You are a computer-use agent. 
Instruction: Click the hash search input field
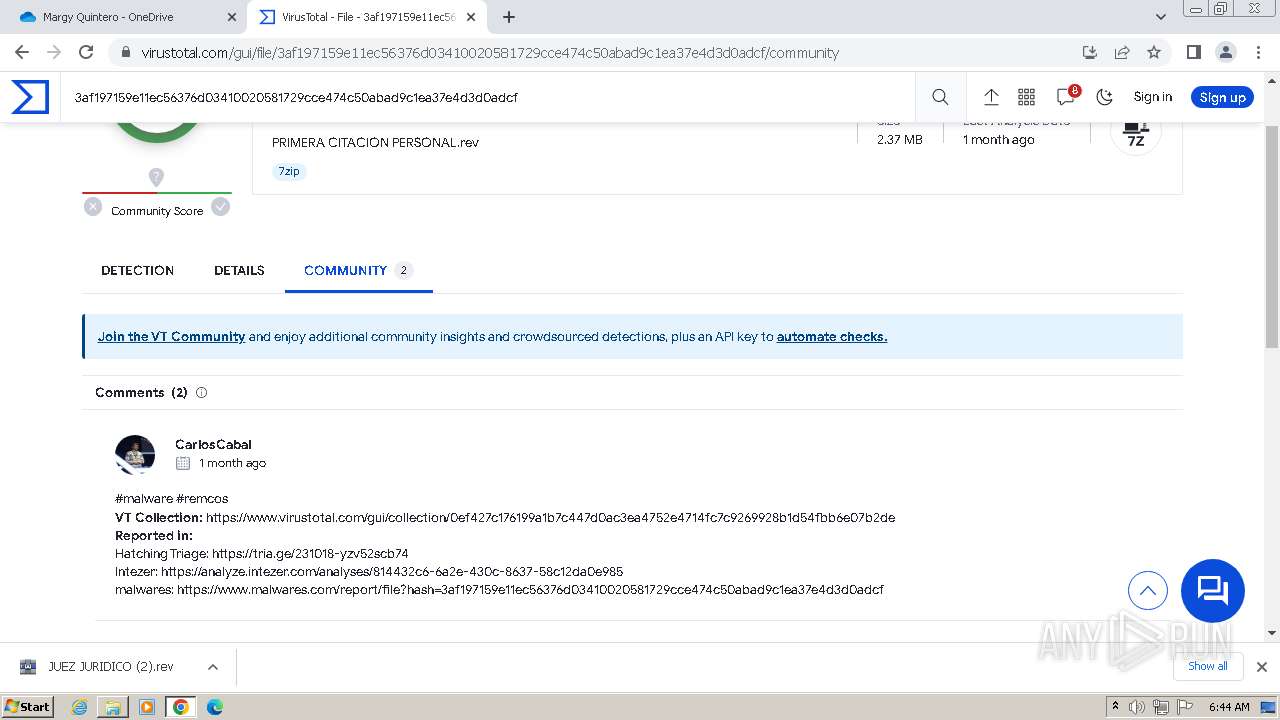pos(490,97)
